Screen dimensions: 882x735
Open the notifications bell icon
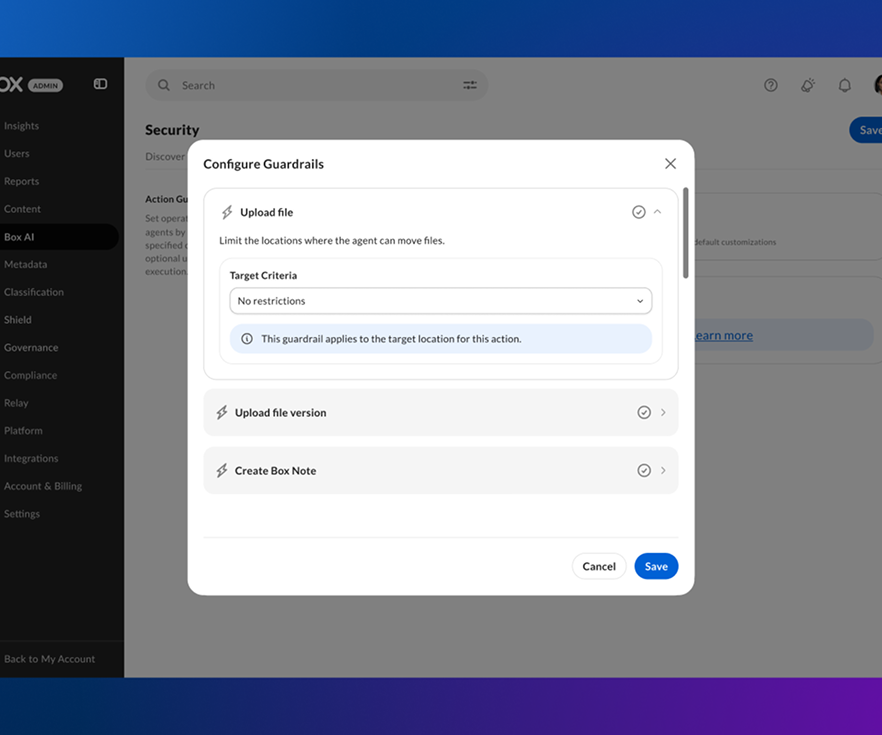[844, 85]
